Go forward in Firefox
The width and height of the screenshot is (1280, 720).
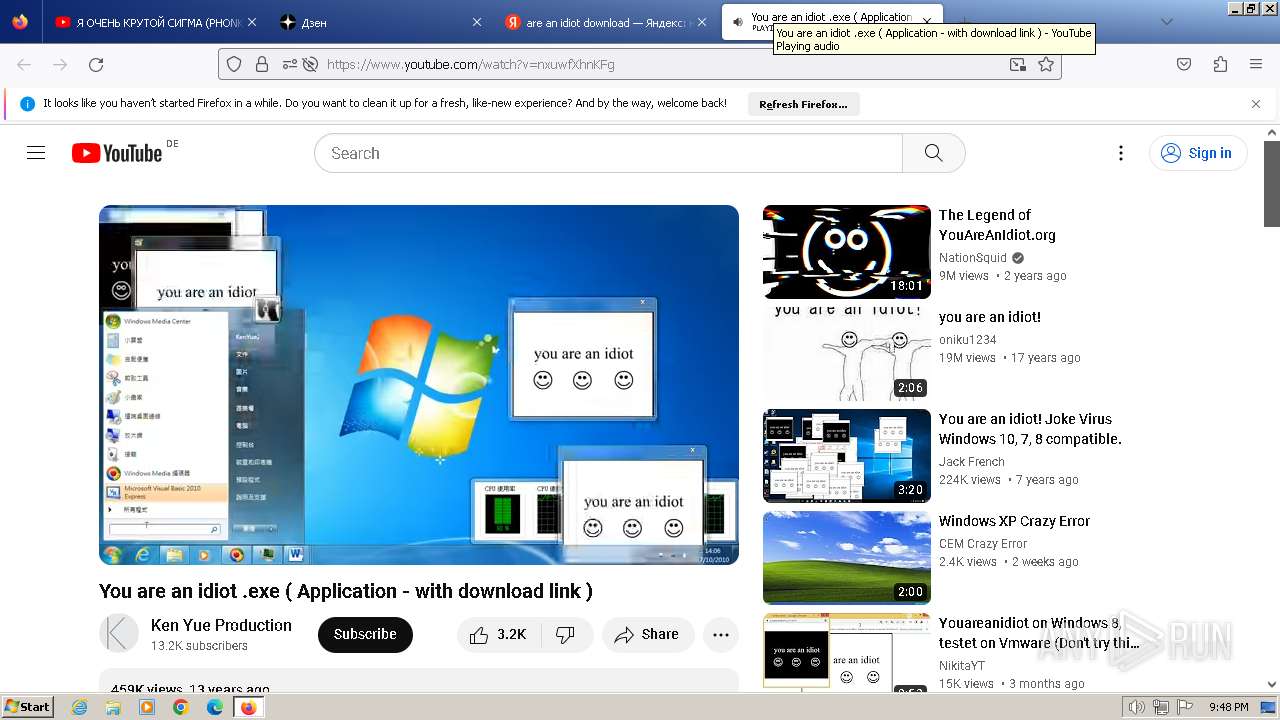pos(60,64)
